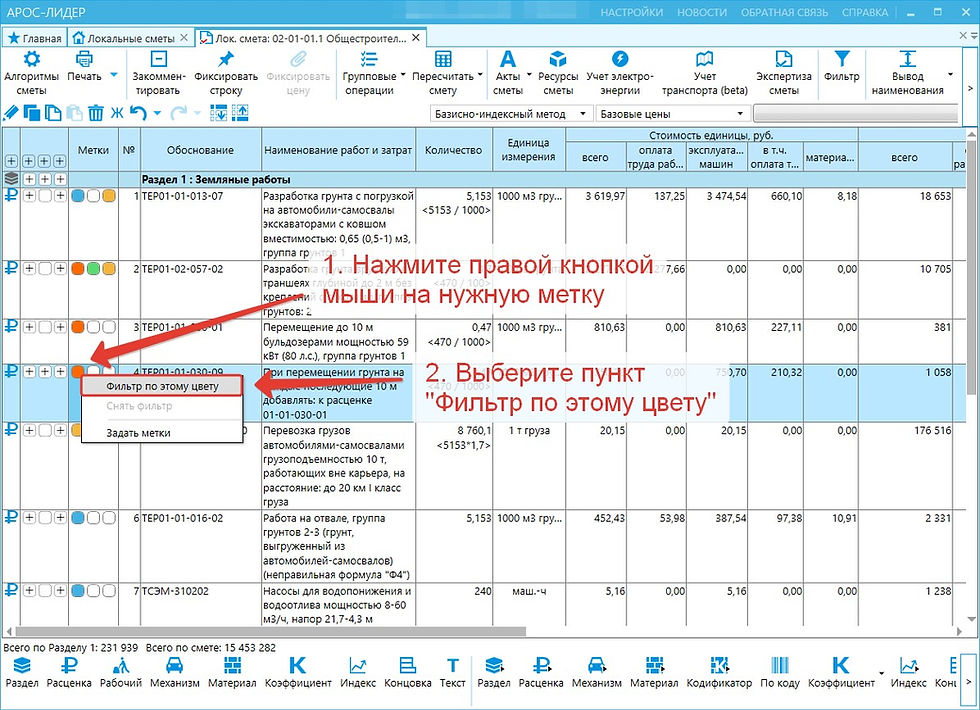Toggle empty middle mark in row ТЕР01-01-013-07
The image size is (980, 710).
93,196
